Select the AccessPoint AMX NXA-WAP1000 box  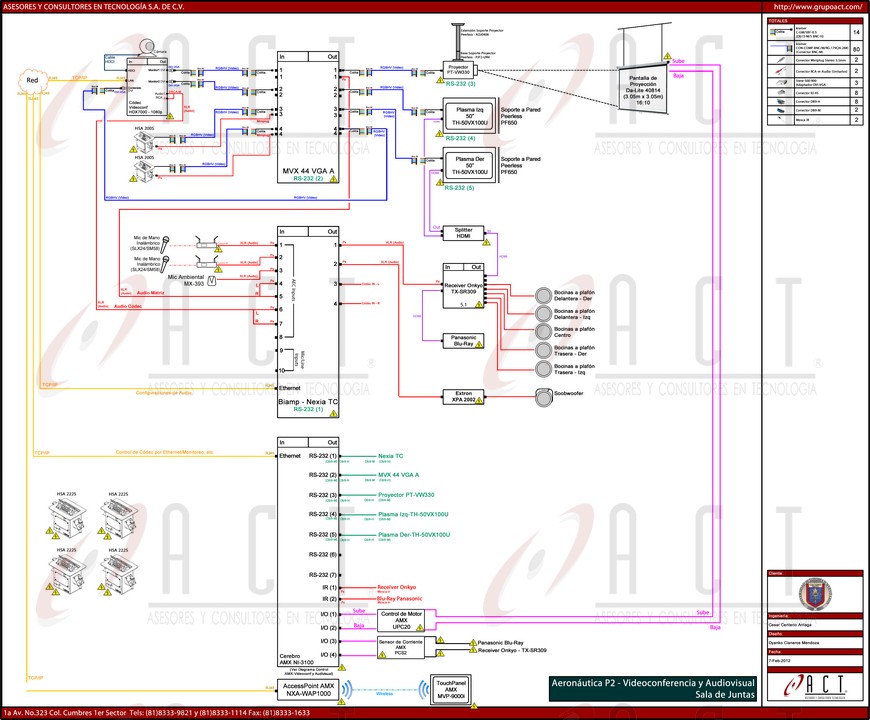pos(309,689)
